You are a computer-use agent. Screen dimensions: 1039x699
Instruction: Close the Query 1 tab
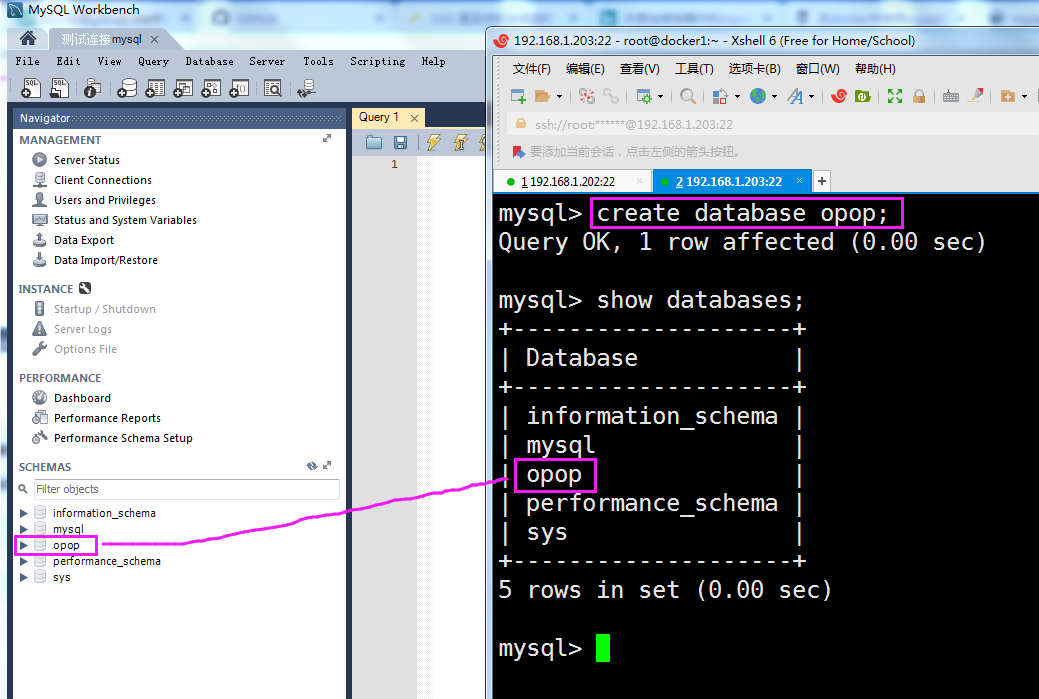point(414,118)
